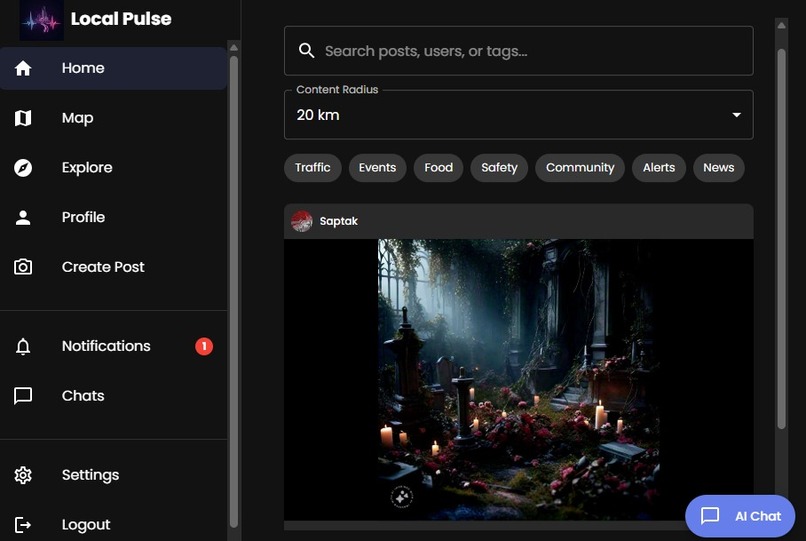Screen dimensions: 806x541
Task: Filter posts by Community tag
Action: [x=580, y=168]
